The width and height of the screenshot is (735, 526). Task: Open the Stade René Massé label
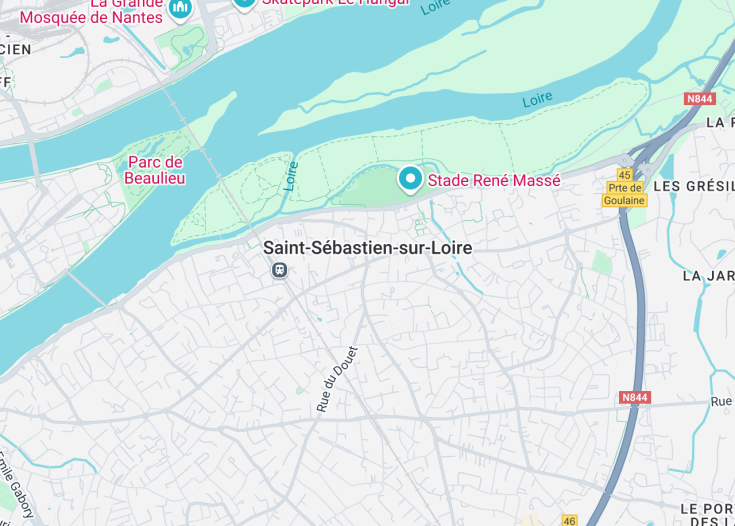[x=494, y=180]
